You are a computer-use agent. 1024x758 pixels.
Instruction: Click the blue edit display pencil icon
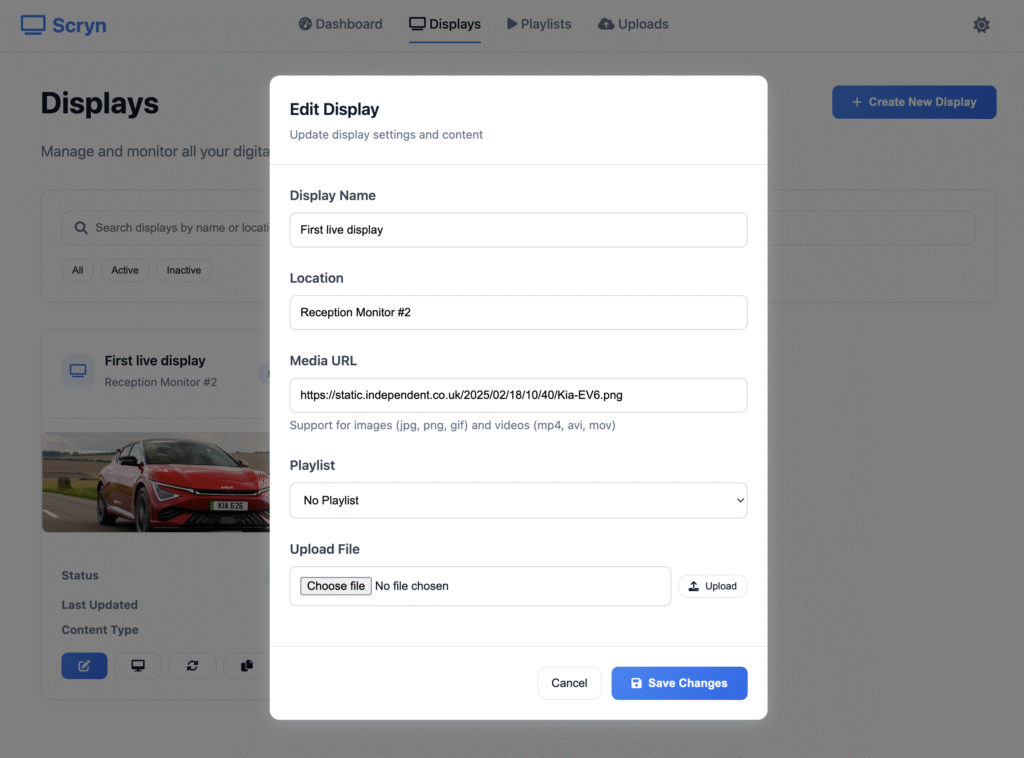(85, 666)
